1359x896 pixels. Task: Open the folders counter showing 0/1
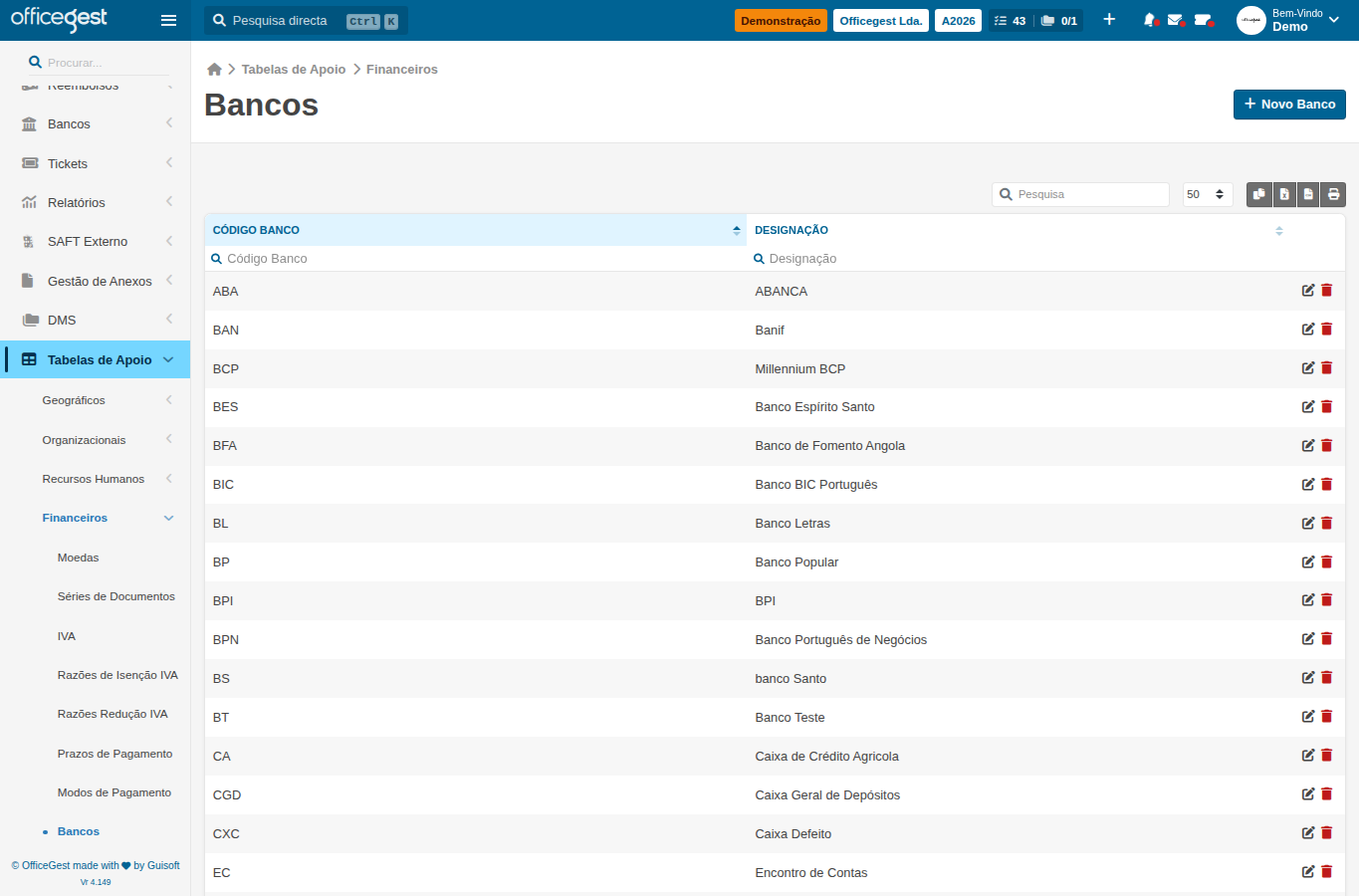pyautogui.click(x=1058, y=21)
